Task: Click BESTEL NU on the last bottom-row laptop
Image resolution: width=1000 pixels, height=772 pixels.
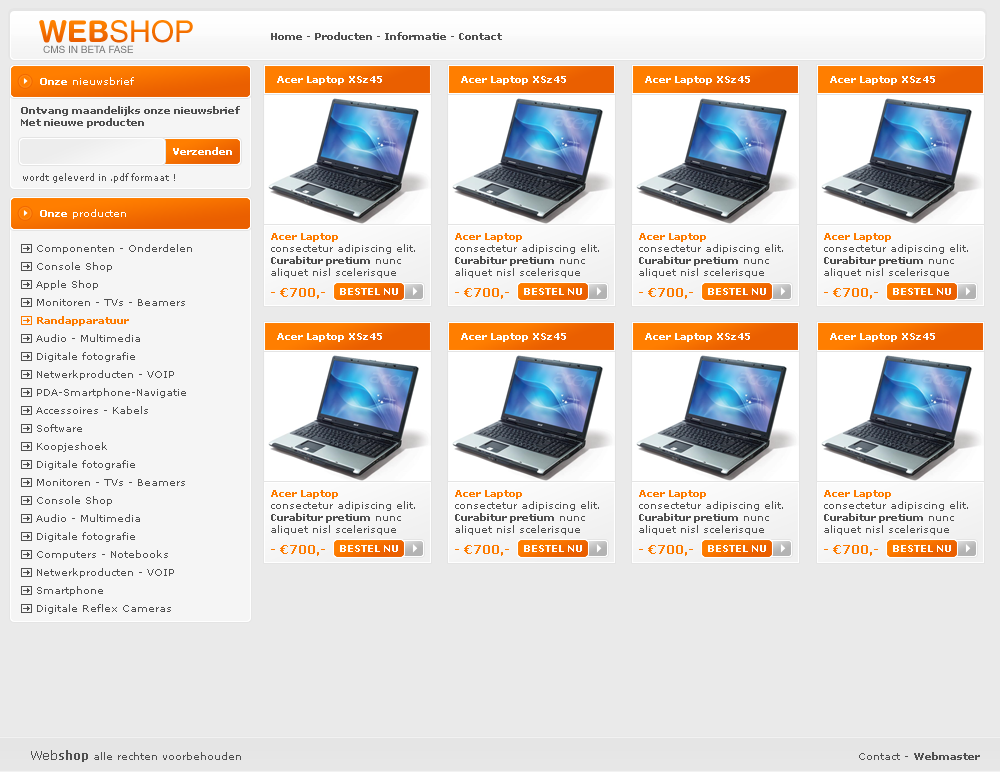Action: (922, 549)
